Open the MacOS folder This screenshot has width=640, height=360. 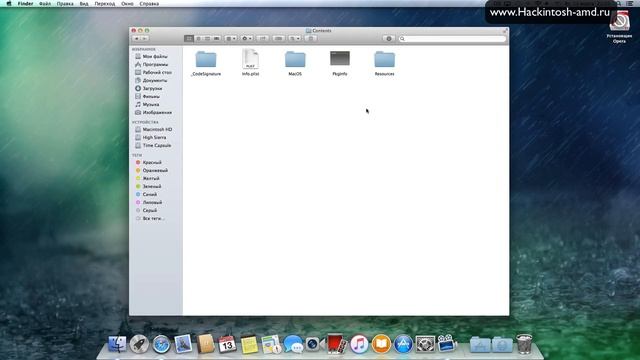pos(295,63)
